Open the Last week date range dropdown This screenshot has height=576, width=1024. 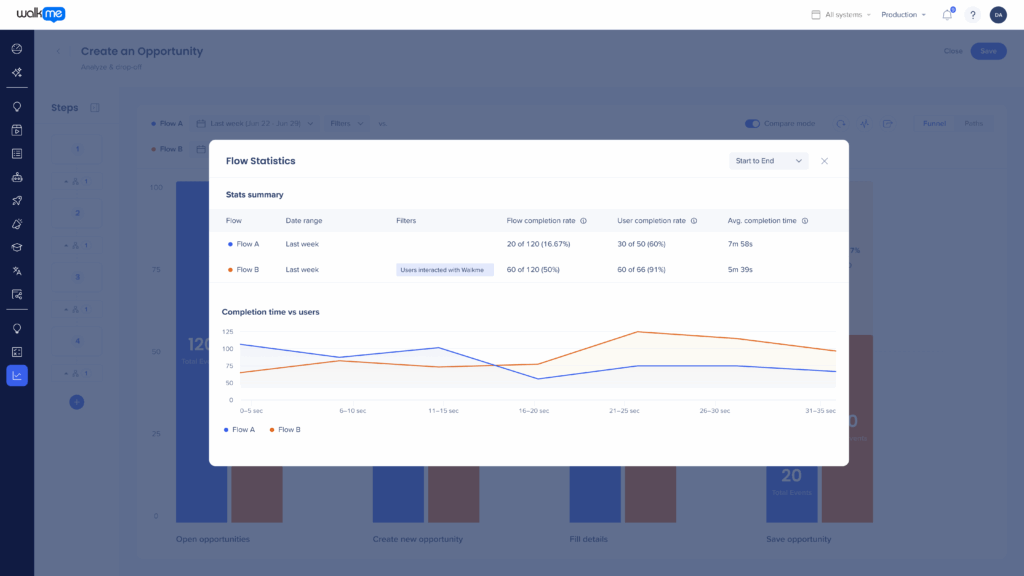255,123
